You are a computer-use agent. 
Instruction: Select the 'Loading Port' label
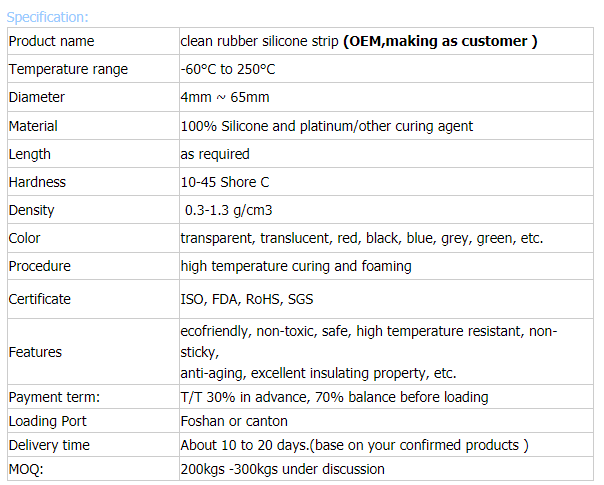tap(47, 421)
